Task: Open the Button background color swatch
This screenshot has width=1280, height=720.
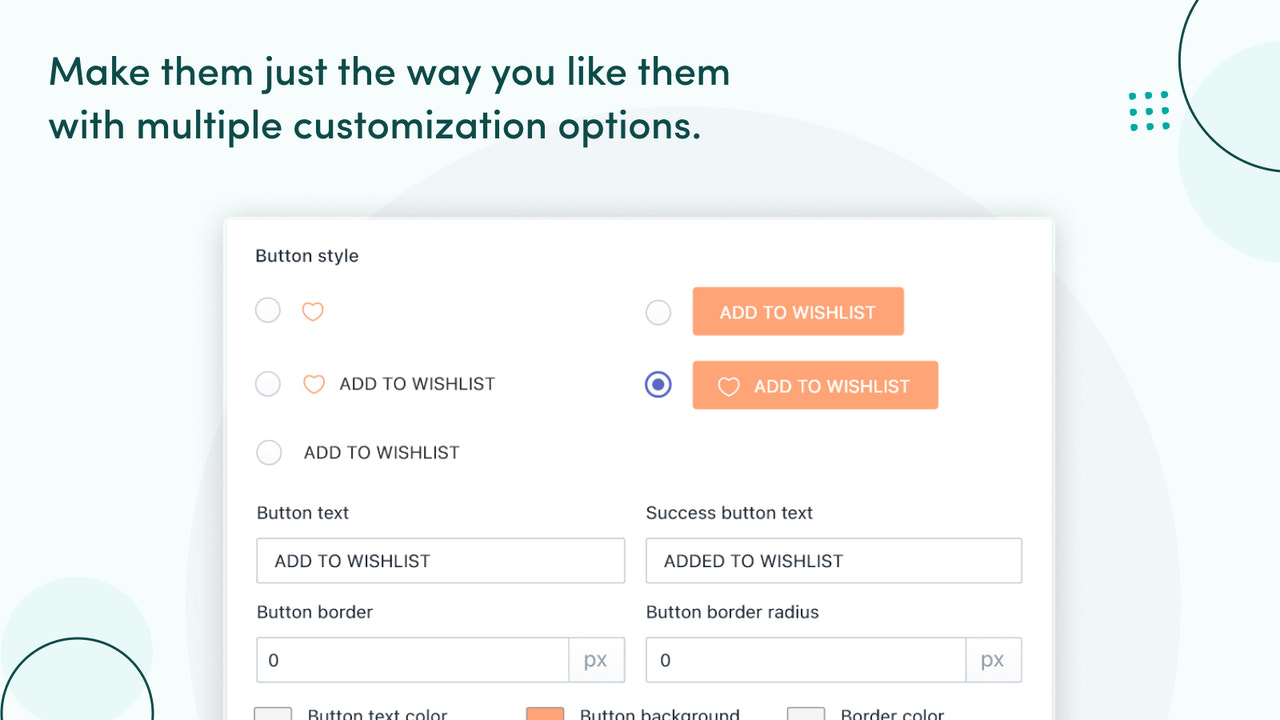Action: click(x=545, y=714)
